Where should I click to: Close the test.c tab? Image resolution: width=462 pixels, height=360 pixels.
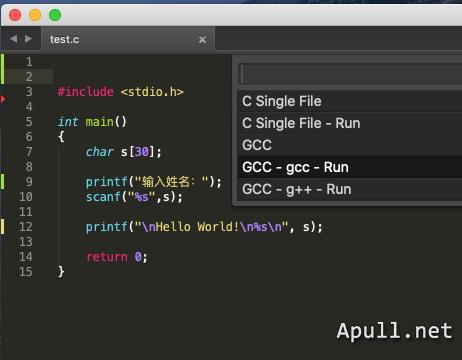(202, 40)
